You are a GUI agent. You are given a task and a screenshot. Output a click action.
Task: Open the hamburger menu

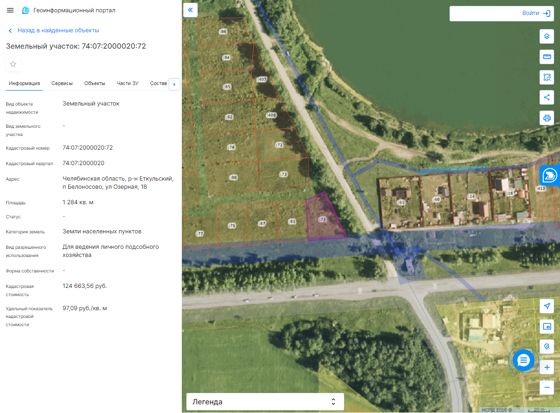click(10, 10)
